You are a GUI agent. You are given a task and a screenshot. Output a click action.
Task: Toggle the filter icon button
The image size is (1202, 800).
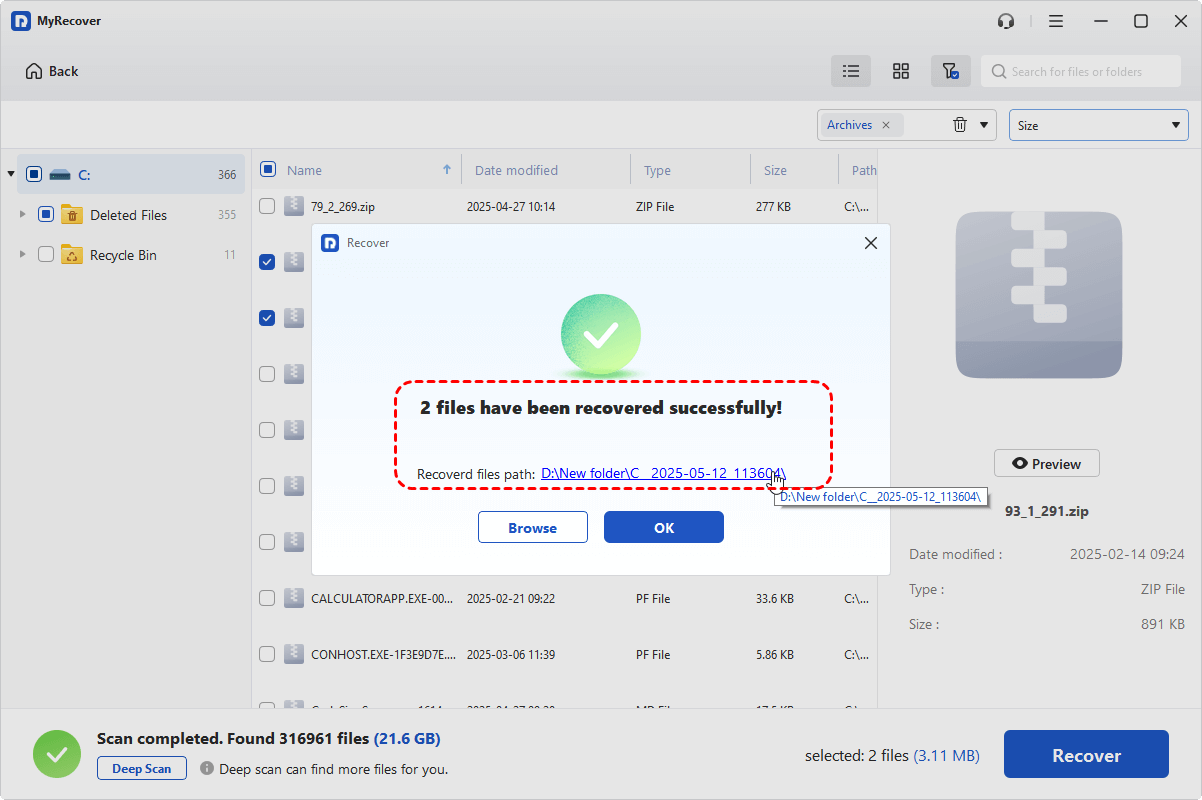pyautogui.click(x=951, y=71)
